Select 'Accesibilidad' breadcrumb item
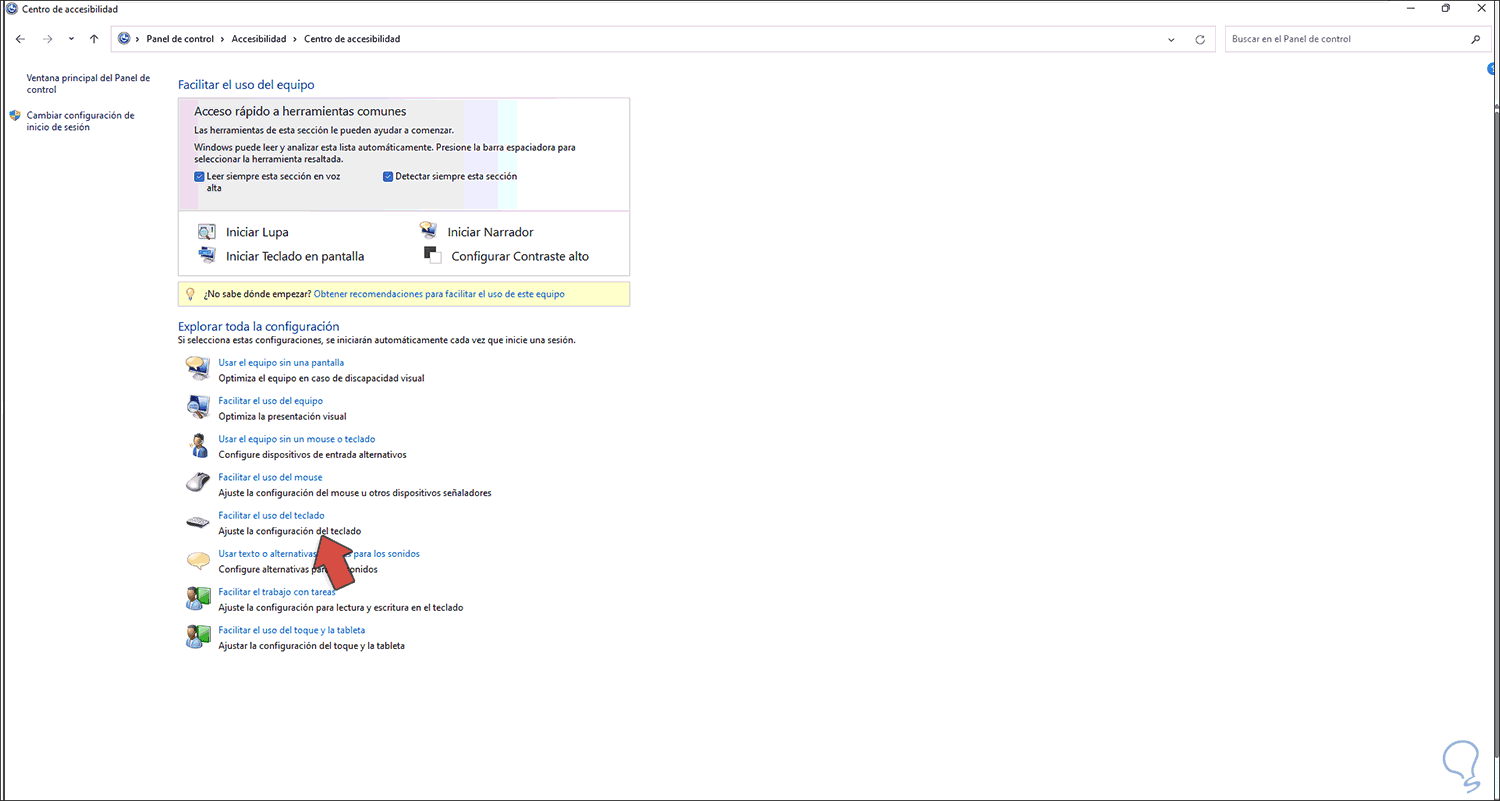1500x801 pixels. (x=259, y=39)
